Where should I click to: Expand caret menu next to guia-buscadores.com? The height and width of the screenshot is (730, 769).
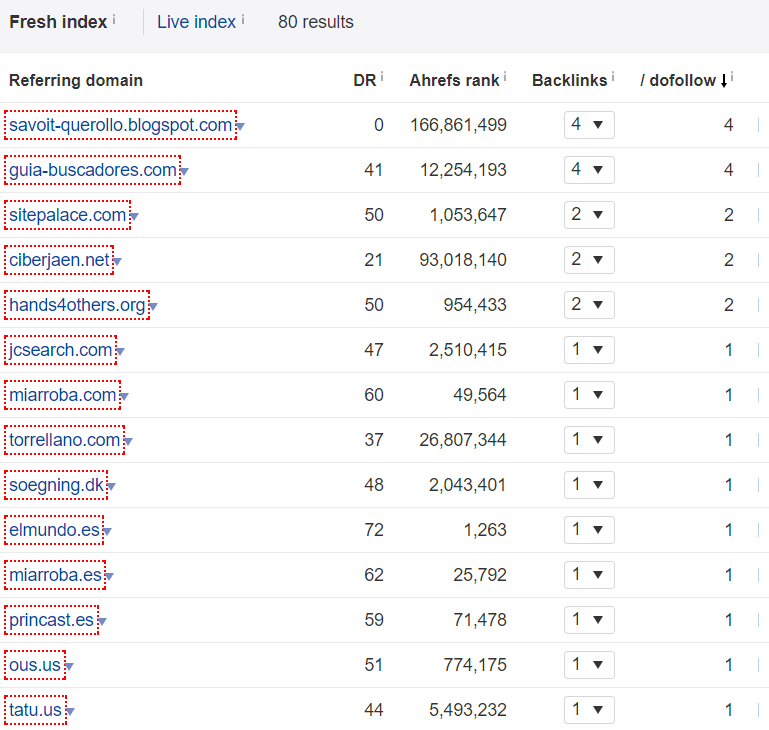(184, 172)
